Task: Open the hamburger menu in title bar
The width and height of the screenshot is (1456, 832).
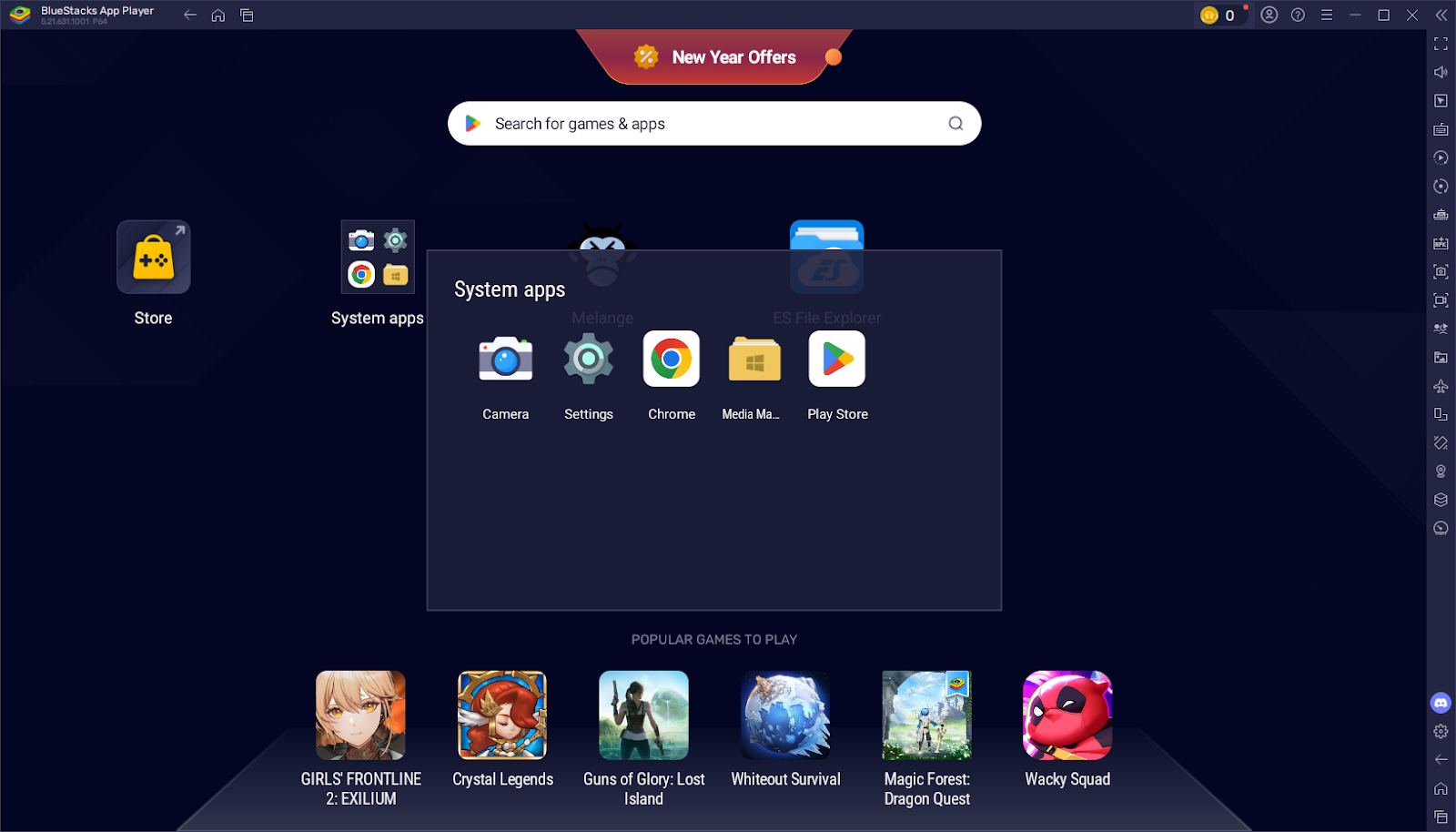Action: pos(1327,15)
